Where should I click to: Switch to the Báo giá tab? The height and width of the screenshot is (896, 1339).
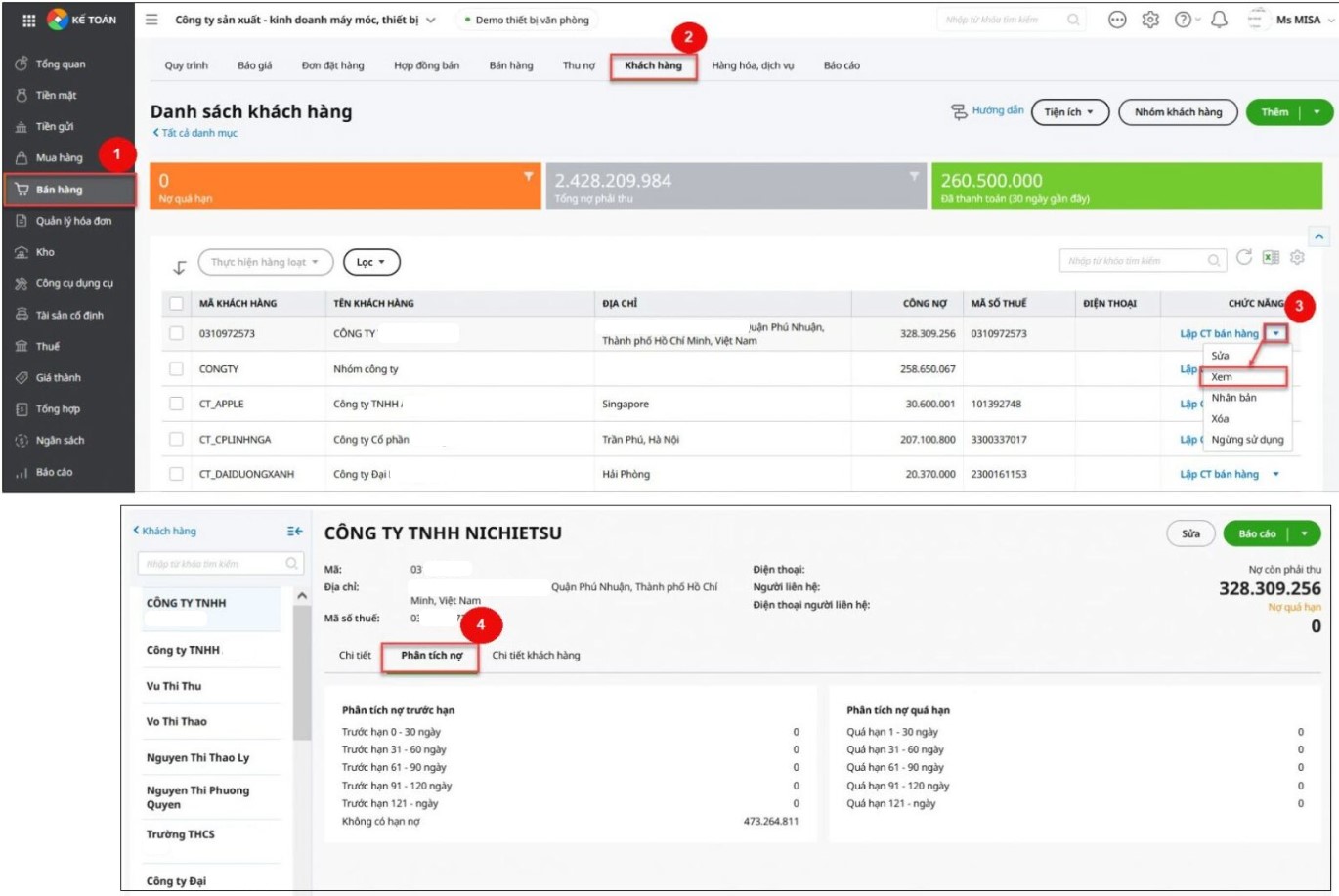[x=255, y=65]
